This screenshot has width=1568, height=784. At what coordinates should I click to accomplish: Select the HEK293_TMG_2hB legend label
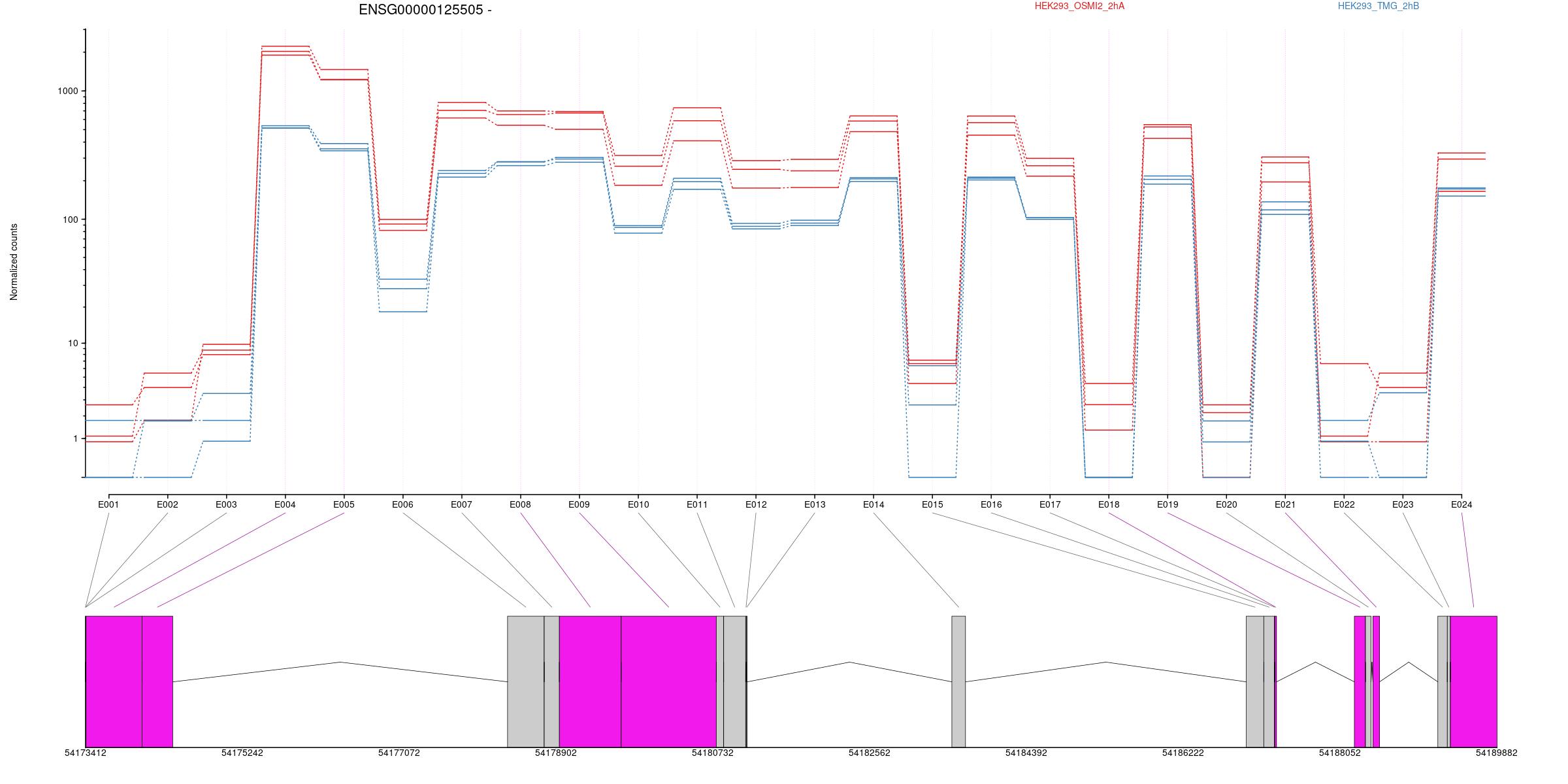[x=1378, y=6]
